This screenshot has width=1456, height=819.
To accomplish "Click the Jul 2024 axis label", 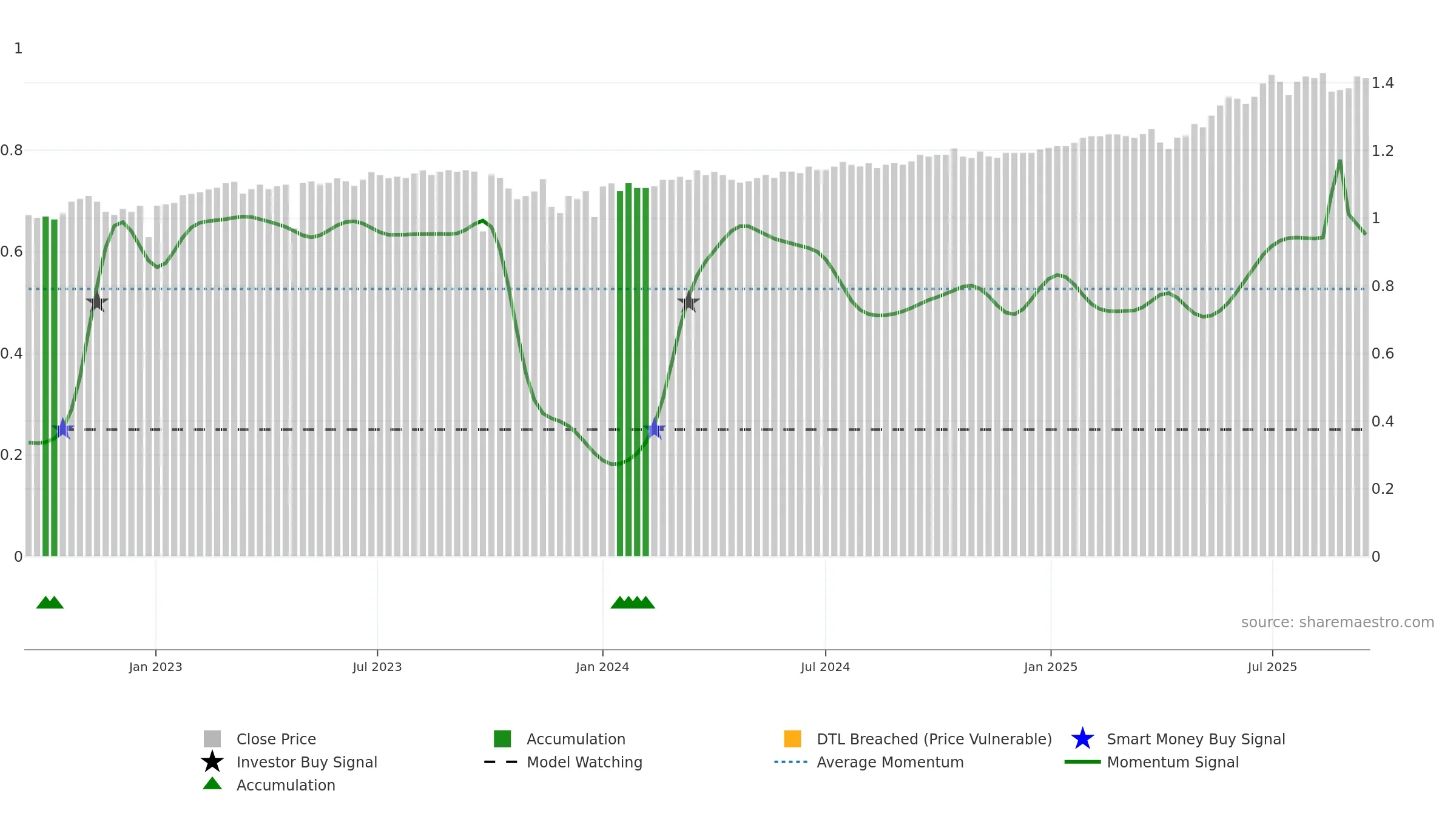I will click(825, 667).
